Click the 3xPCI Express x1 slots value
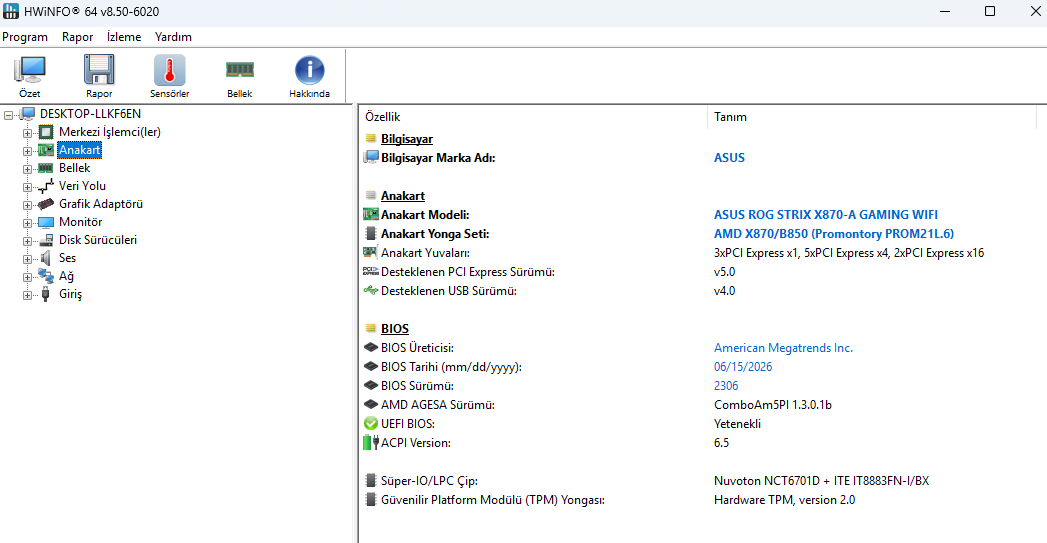Screen dimensions: 1047x543 coord(849,252)
